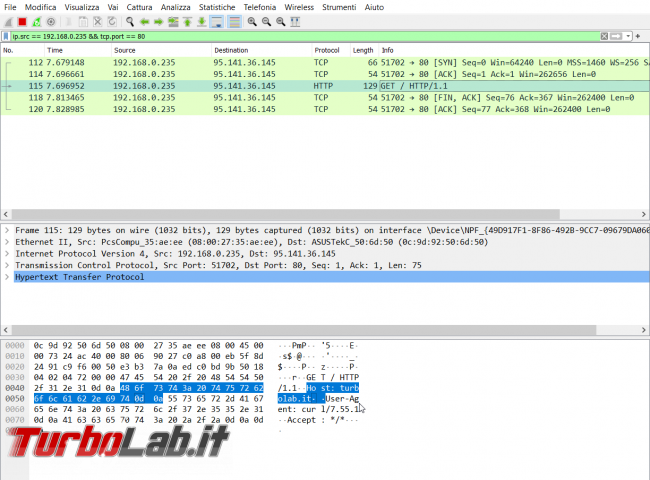Viewport: 650px width, 480px height.
Task: Open the Cattura menu
Action: point(139,7)
